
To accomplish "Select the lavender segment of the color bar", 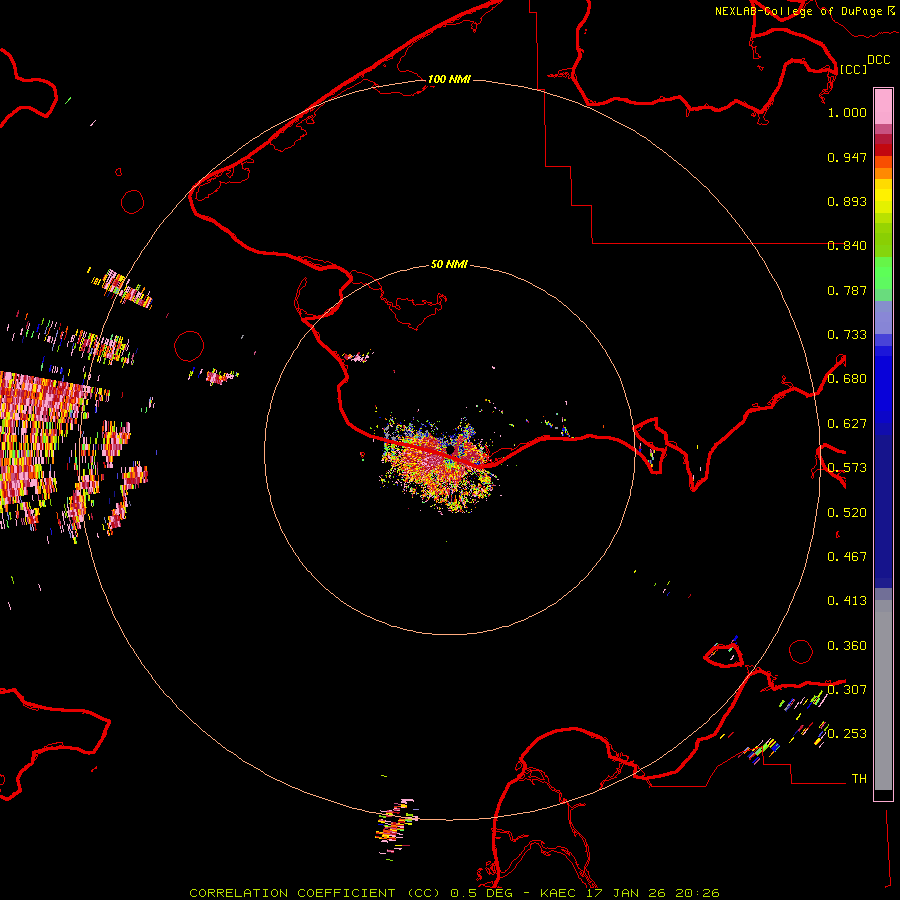I will (883, 317).
